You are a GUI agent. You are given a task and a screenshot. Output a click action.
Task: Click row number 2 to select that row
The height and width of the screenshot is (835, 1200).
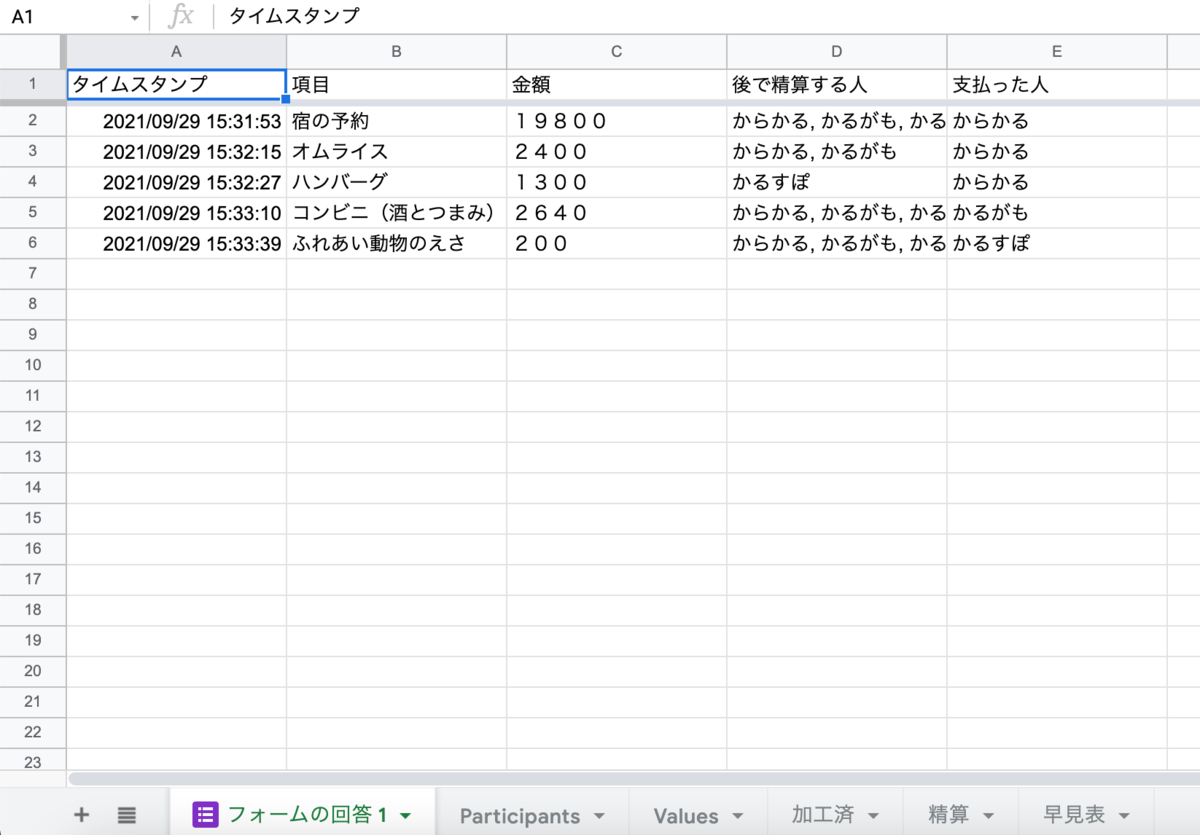point(33,120)
